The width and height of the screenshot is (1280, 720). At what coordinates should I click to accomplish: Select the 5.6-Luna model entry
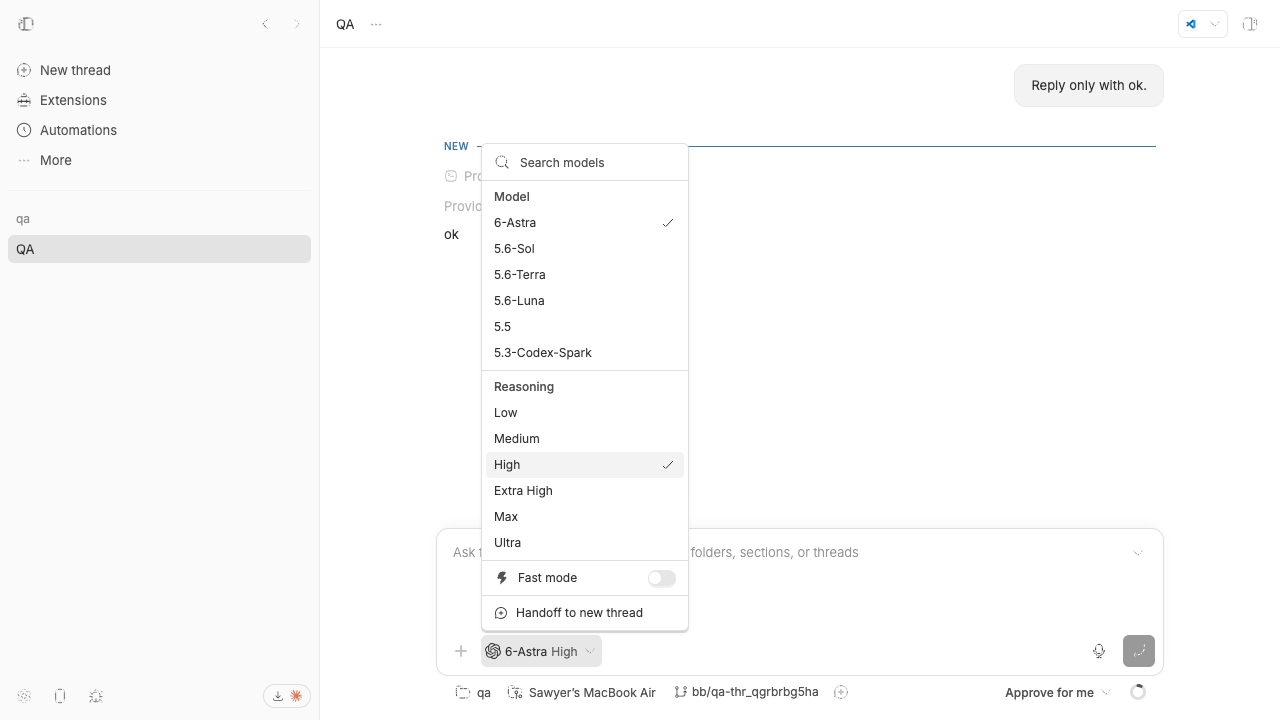pyautogui.click(x=585, y=301)
